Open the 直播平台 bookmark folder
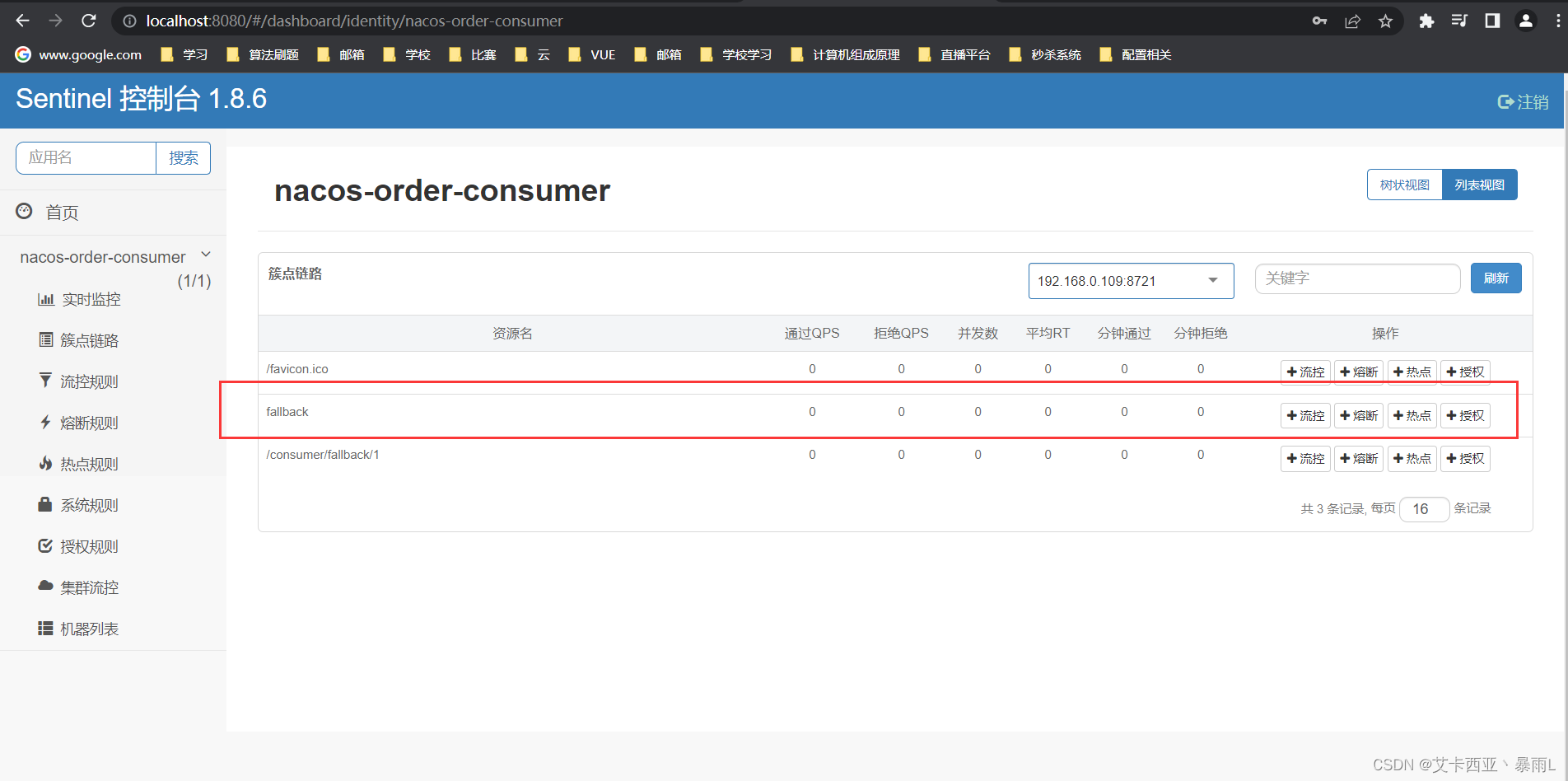The height and width of the screenshot is (781, 1568). (954, 54)
